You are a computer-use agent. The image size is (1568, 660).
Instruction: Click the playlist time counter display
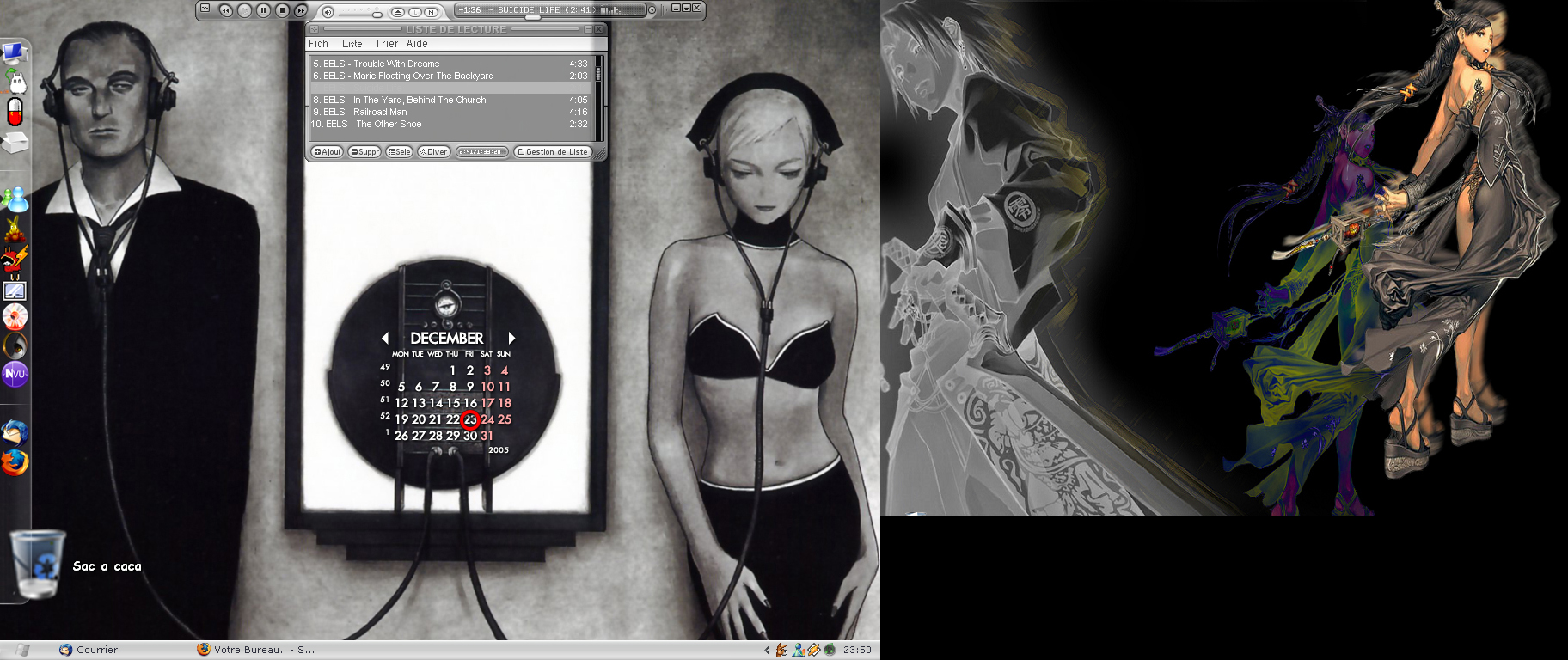(481, 152)
